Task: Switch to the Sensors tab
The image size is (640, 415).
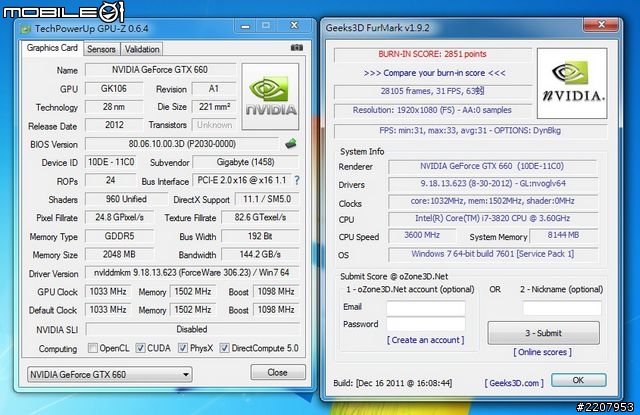Action: coord(101,49)
